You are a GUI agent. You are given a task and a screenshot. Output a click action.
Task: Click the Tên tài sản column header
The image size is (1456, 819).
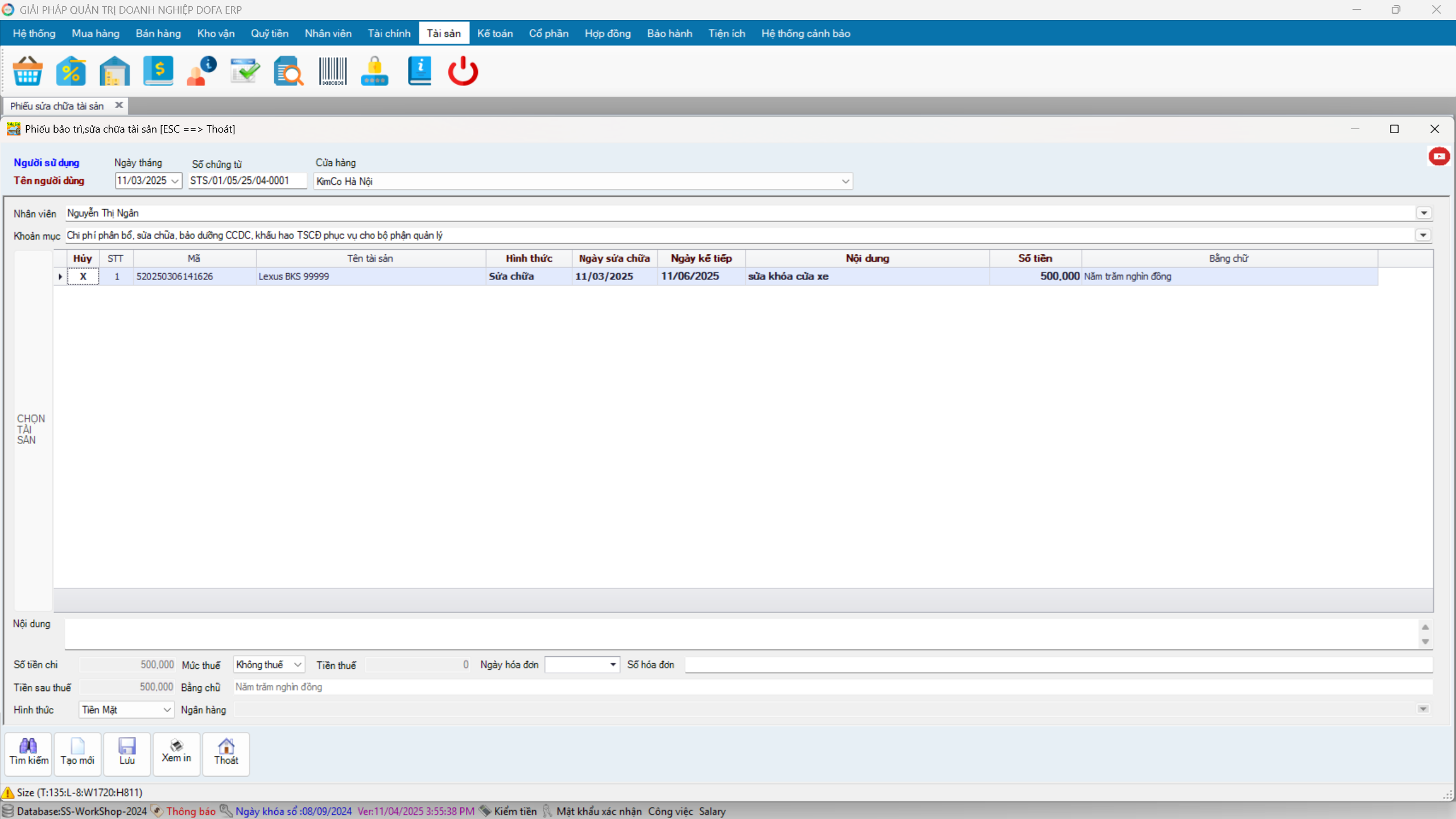[x=371, y=258]
